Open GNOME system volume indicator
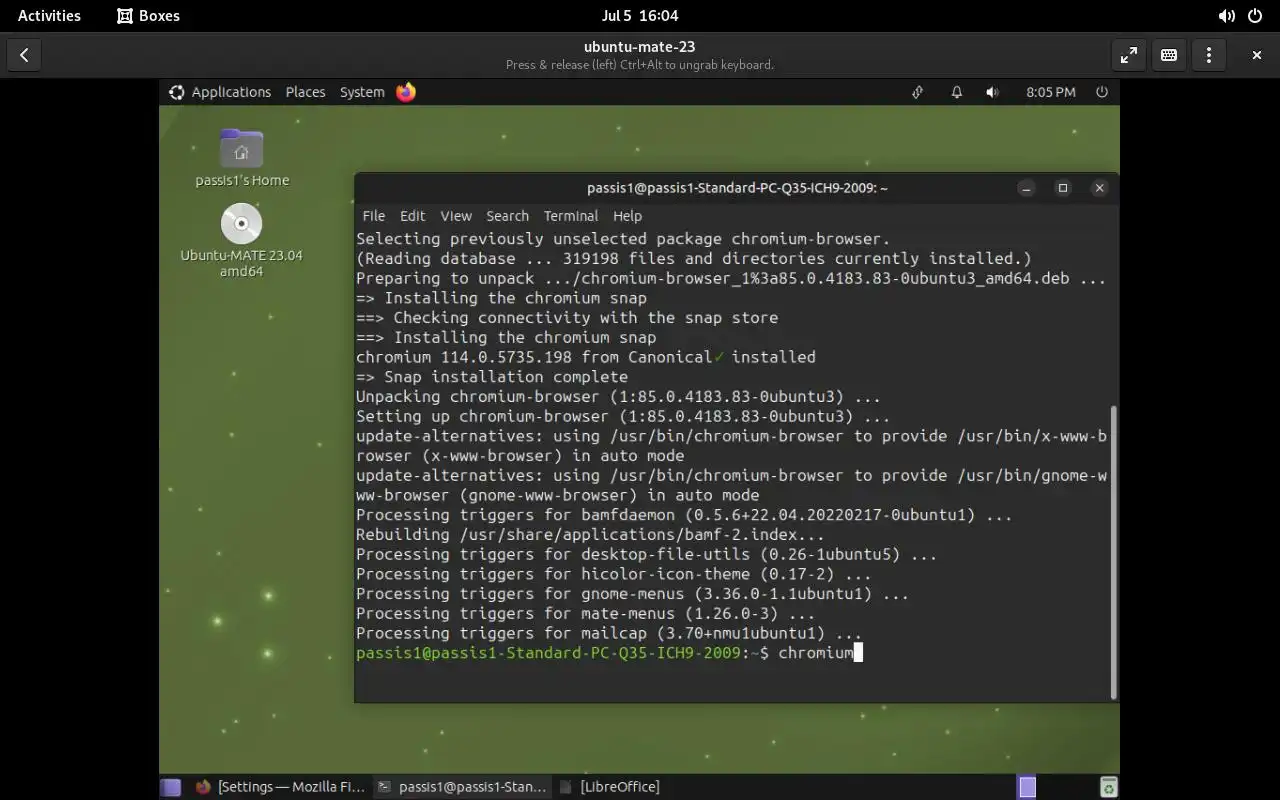 click(1226, 15)
